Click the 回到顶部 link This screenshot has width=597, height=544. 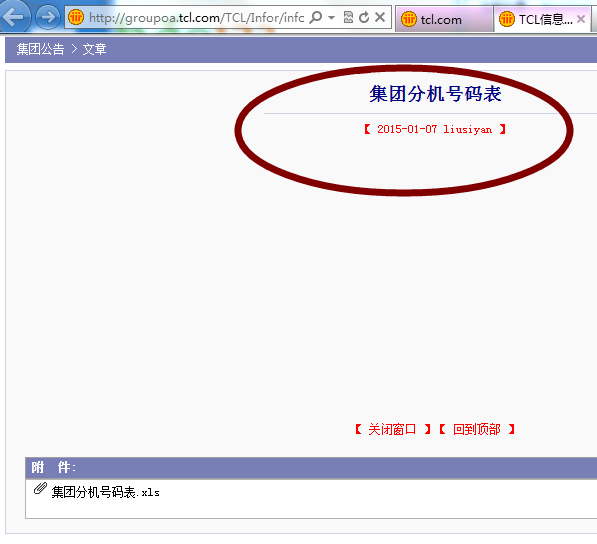pos(477,429)
